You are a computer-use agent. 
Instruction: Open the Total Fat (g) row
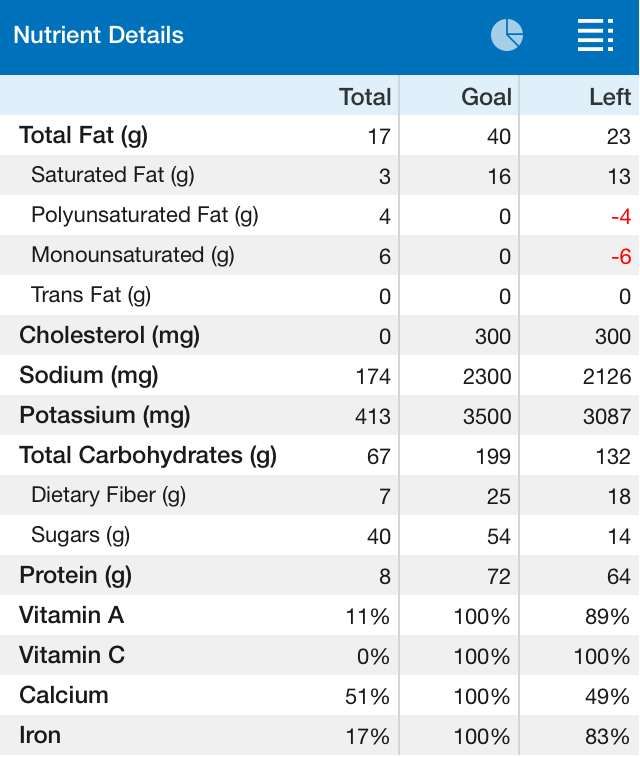(x=84, y=135)
